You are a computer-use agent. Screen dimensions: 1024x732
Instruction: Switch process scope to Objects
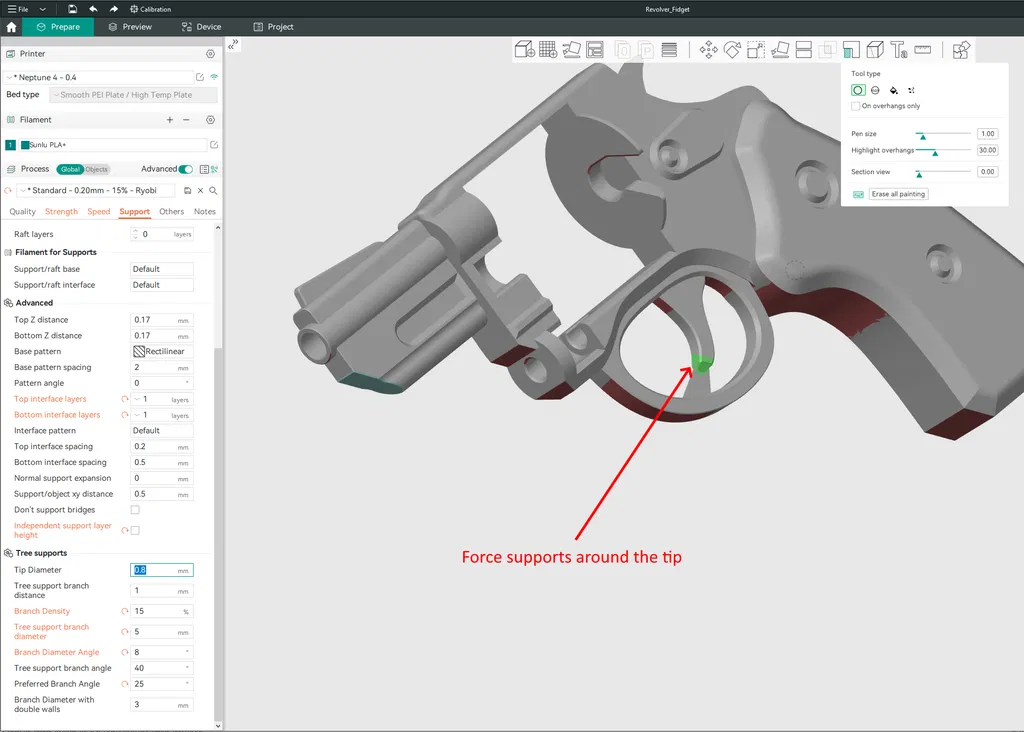coord(97,169)
